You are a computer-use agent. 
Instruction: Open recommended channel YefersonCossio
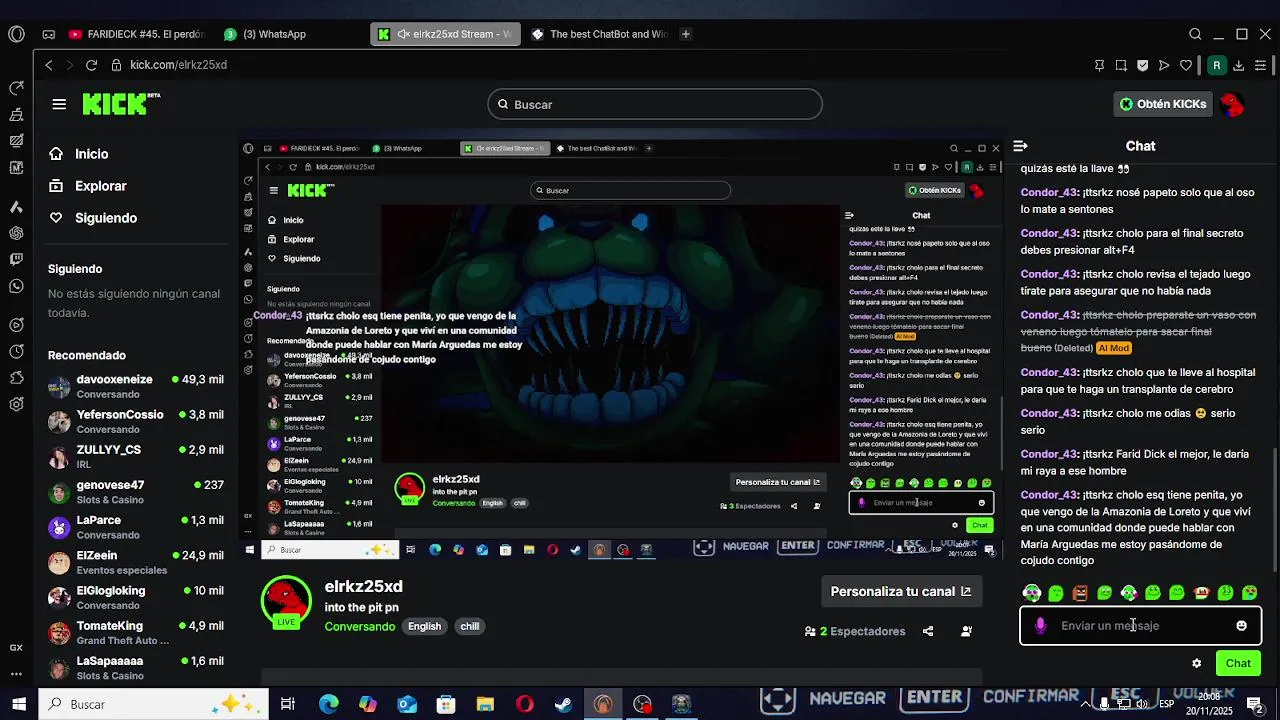(135, 421)
